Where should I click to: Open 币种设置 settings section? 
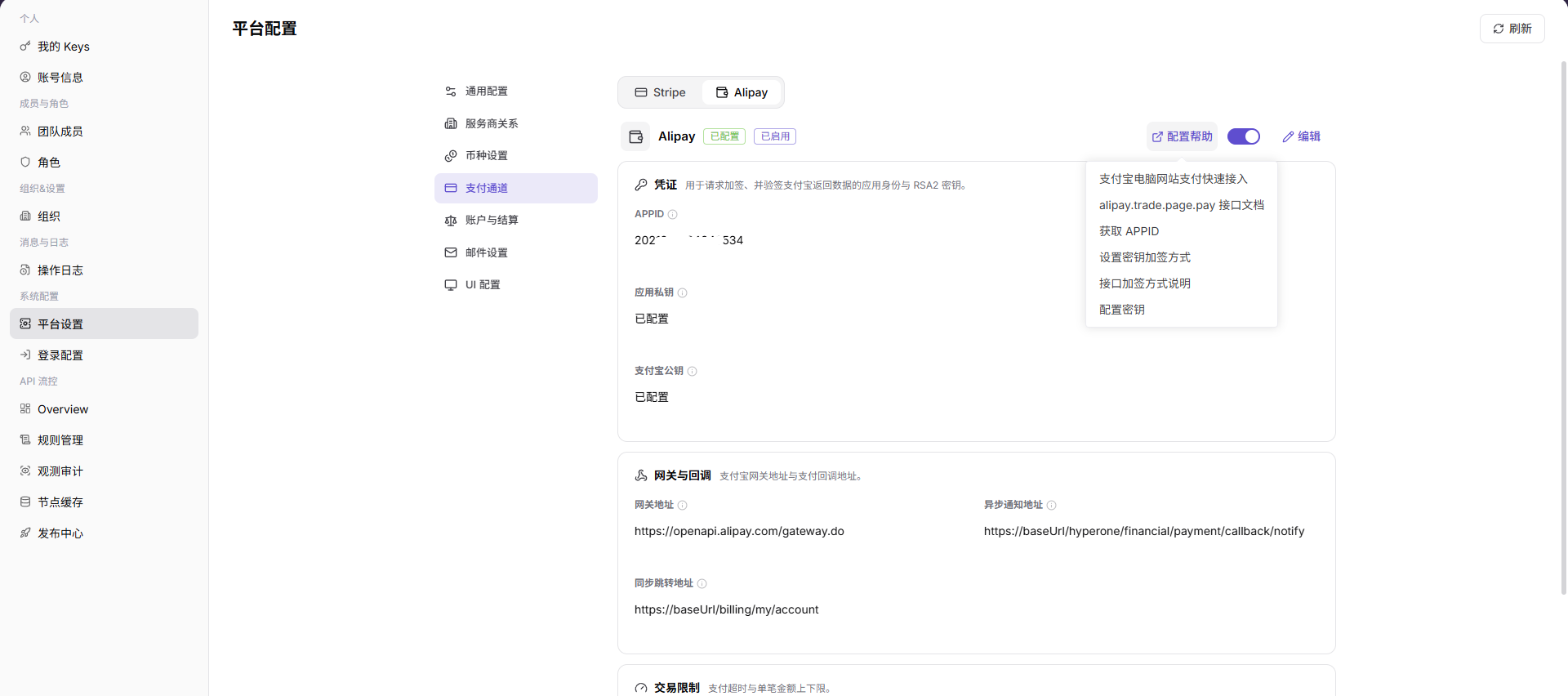click(x=516, y=156)
